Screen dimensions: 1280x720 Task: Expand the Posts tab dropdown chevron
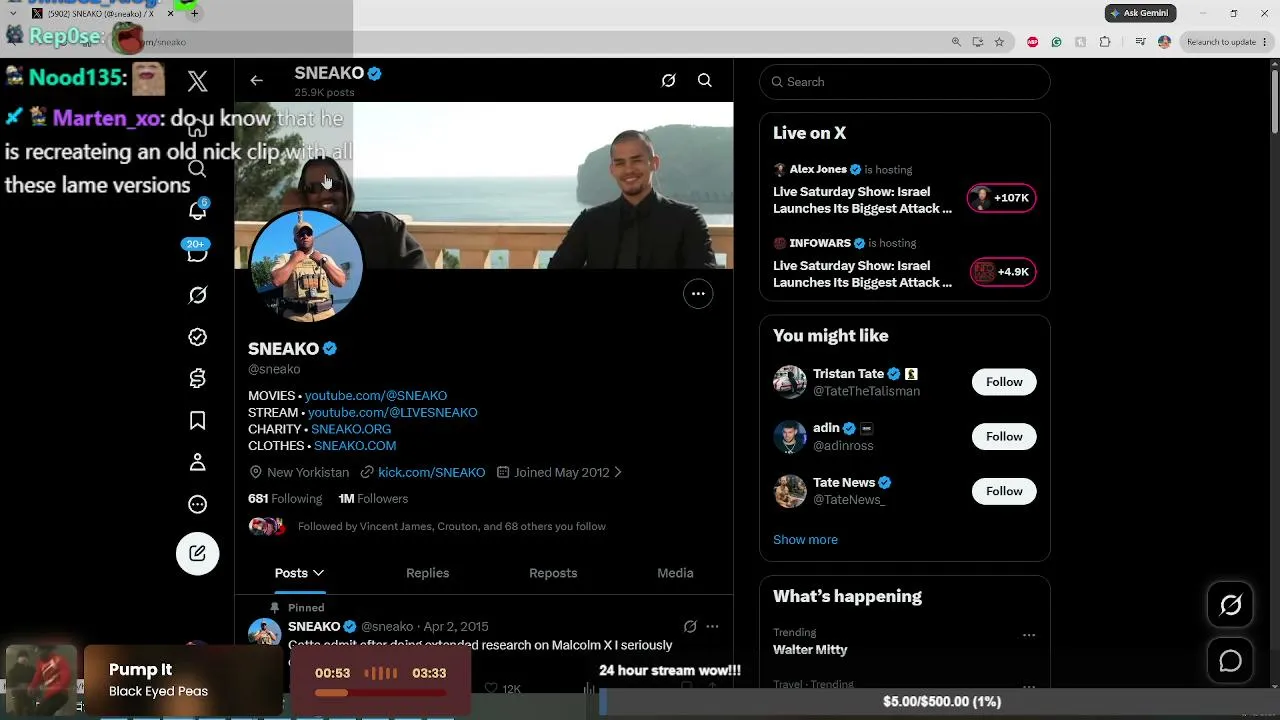click(319, 573)
